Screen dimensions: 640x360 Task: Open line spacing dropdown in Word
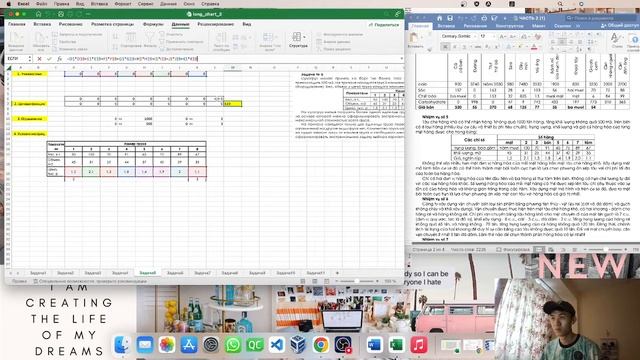tap(591, 42)
